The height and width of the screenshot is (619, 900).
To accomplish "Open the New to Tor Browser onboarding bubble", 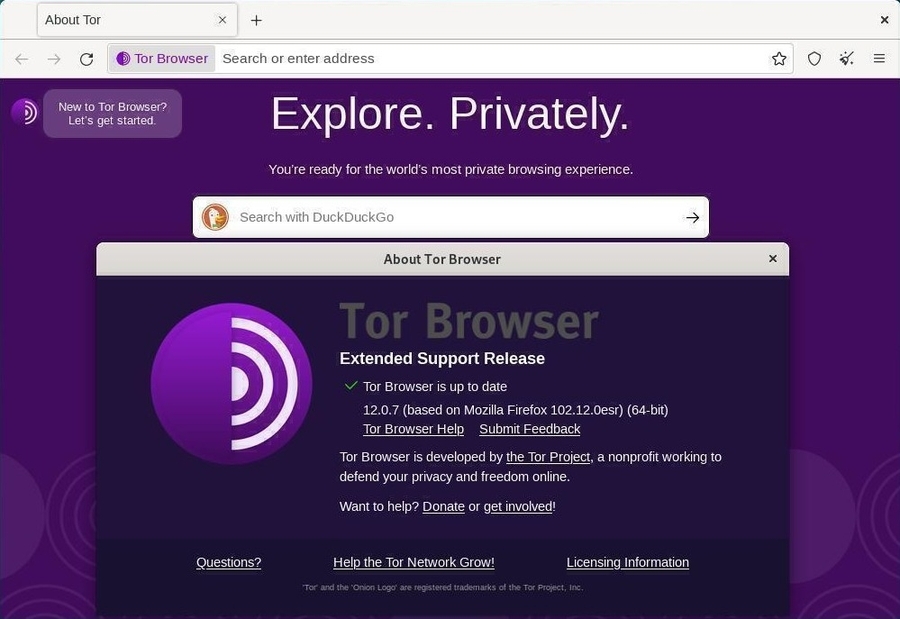I will pyautogui.click(x=112, y=114).
